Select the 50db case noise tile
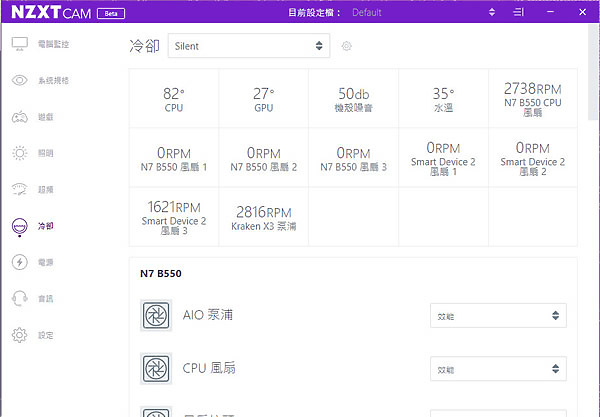The height and width of the screenshot is (417, 600). (x=354, y=98)
